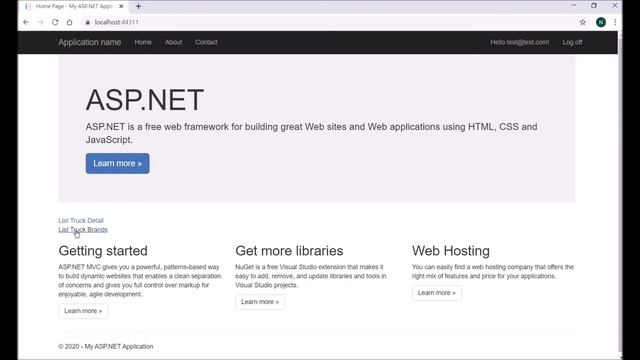Open the green profile avatar icon
Image resolution: width=640 pixels, height=360 pixels.
[600, 22]
